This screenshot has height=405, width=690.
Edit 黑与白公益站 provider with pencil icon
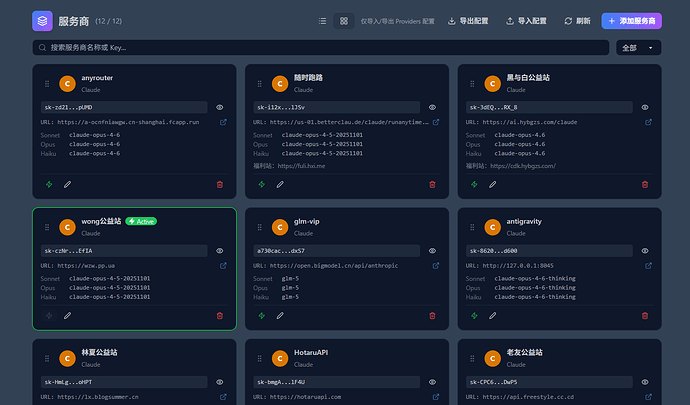tap(492, 184)
